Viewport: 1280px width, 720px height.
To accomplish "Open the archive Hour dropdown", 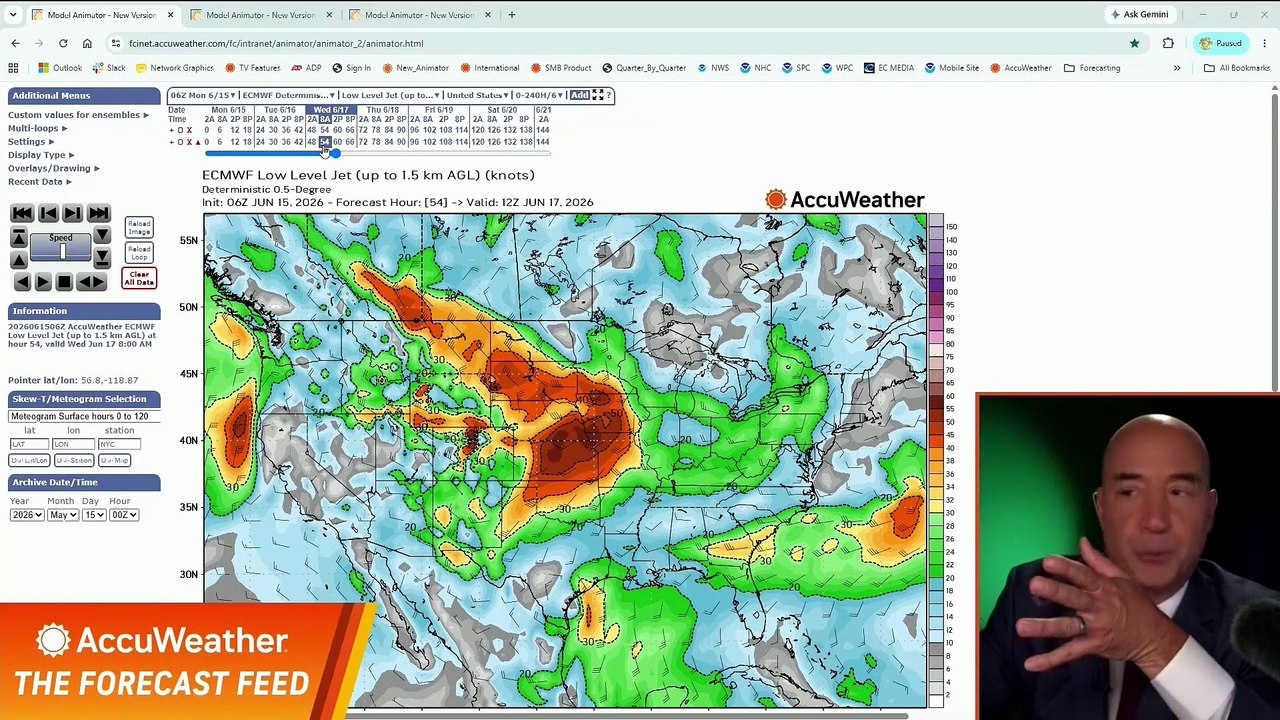I will (x=123, y=515).
